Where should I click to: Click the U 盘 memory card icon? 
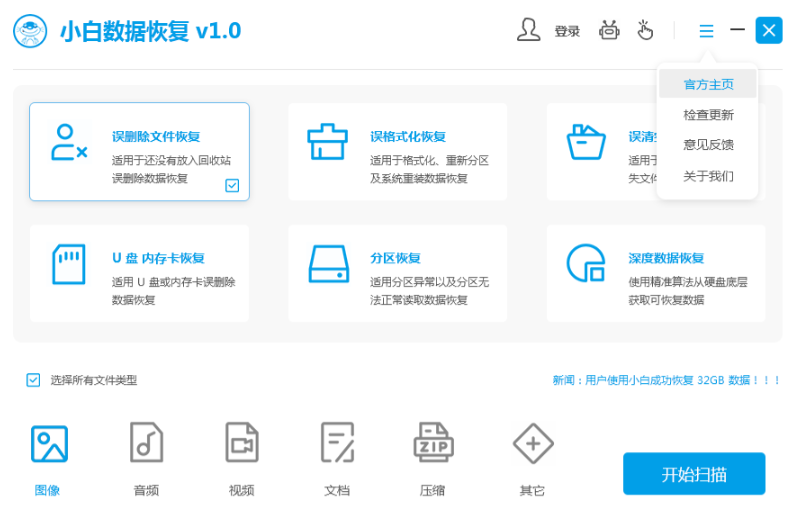click(x=69, y=264)
